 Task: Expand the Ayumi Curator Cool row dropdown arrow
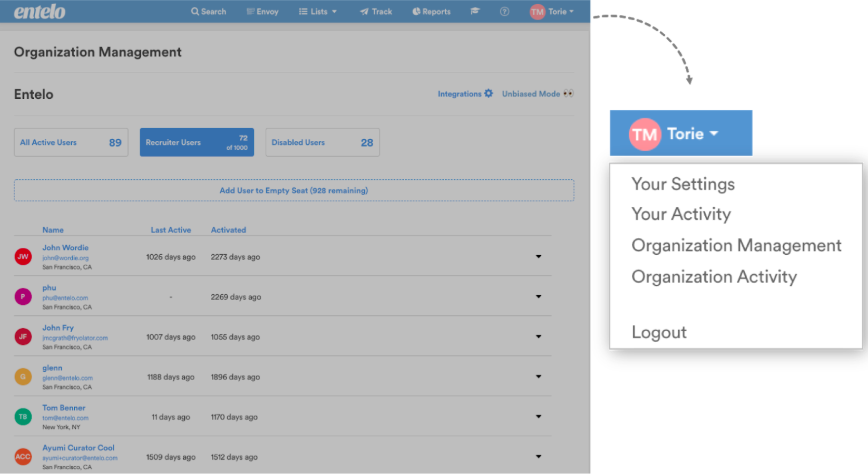(x=538, y=457)
